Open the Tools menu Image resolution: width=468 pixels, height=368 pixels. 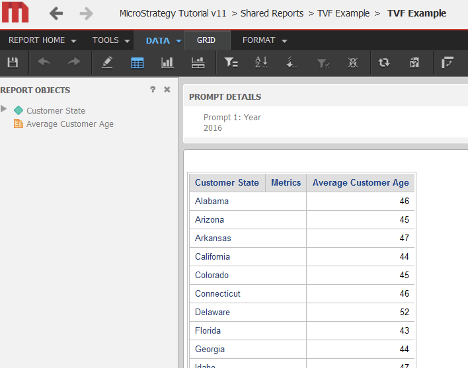(x=105, y=40)
